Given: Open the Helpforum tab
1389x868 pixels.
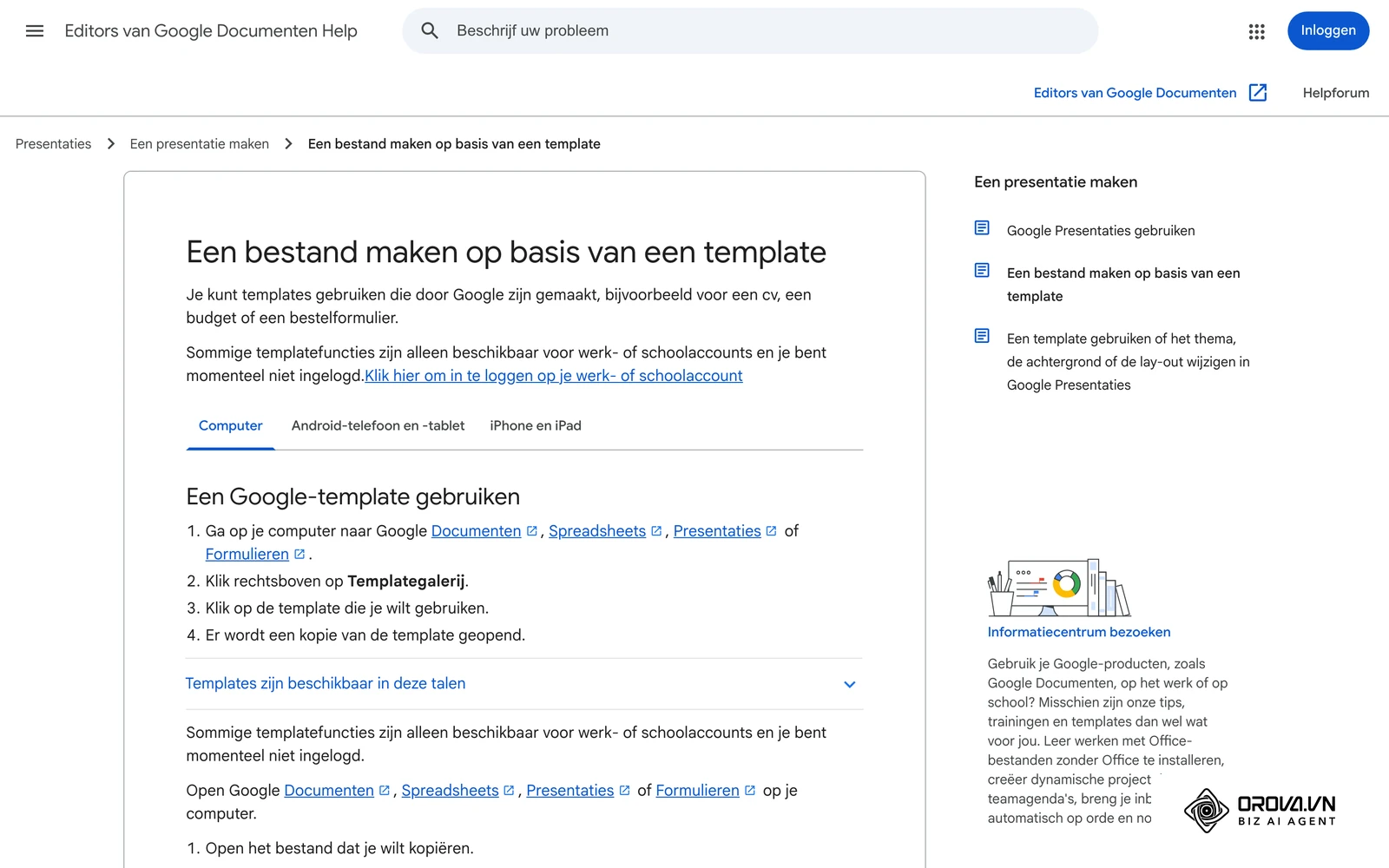Looking at the screenshot, I should tap(1335, 93).
